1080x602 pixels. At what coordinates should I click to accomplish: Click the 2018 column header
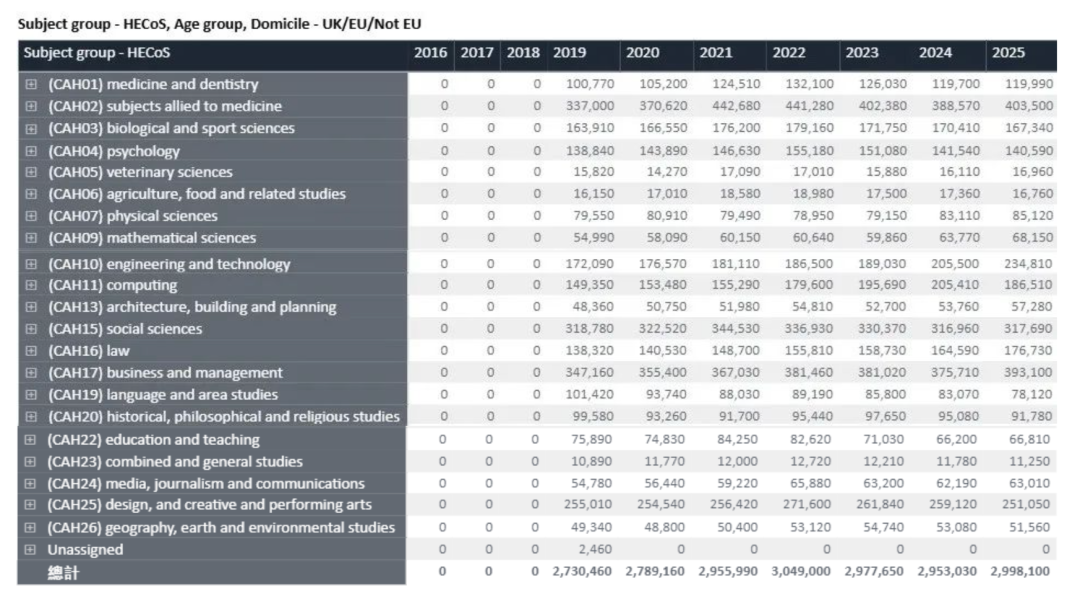pyautogui.click(x=523, y=53)
